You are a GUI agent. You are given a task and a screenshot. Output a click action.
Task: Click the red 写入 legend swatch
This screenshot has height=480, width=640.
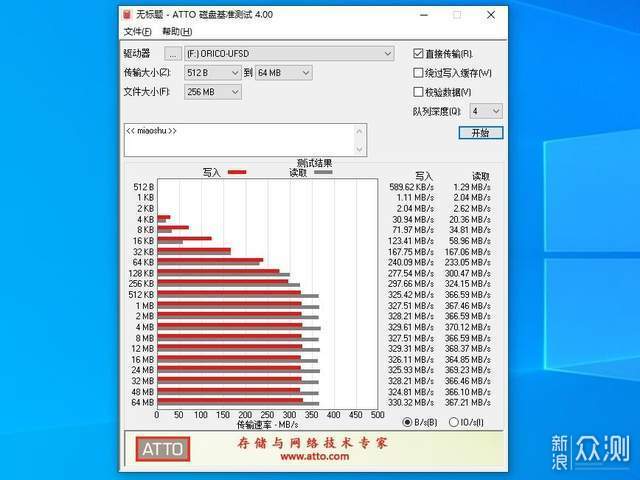pos(237,172)
